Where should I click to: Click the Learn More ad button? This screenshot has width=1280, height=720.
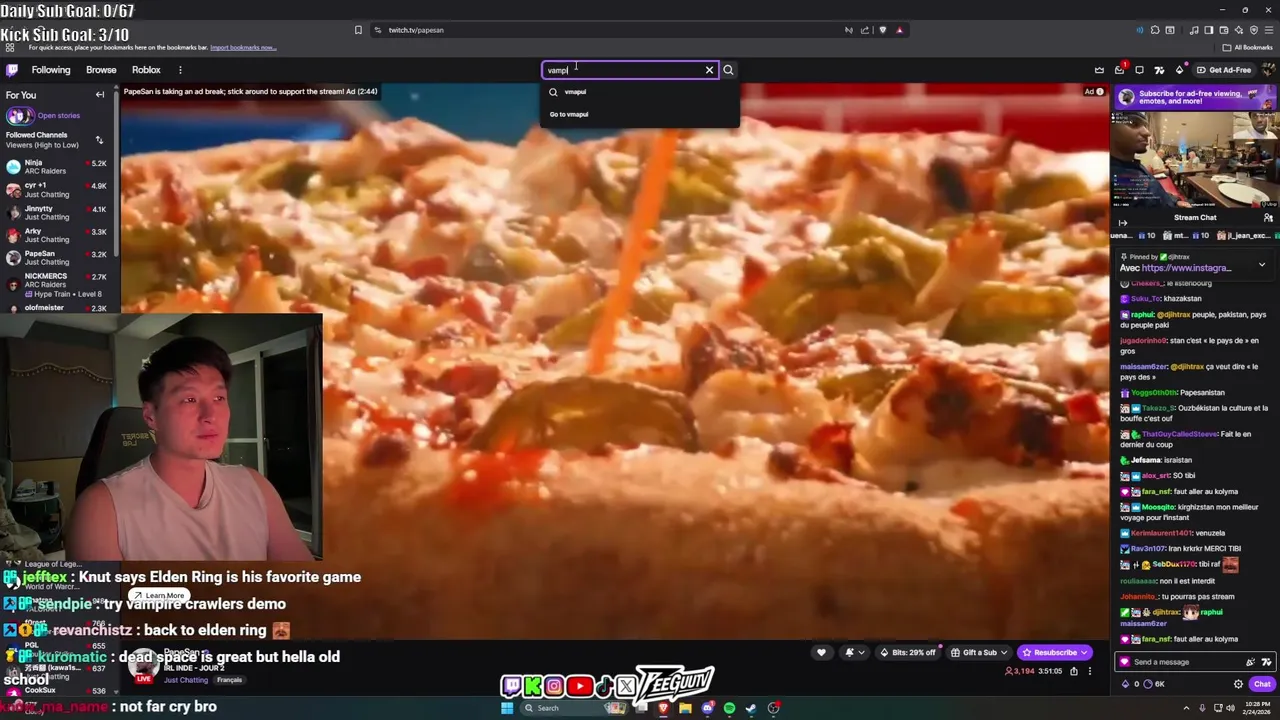[160, 595]
